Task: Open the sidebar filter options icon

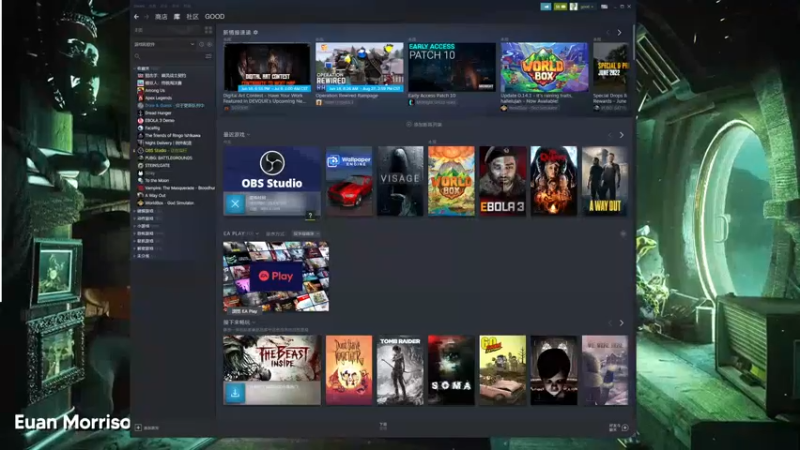Action: point(208,56)
